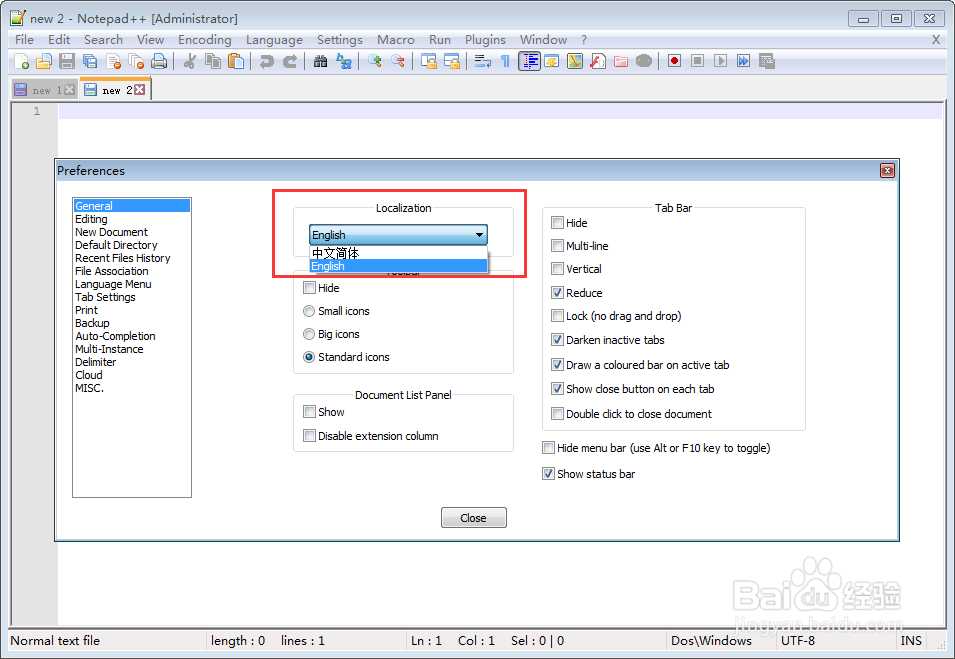The height and width of the screenshot is (659, 955).
Task: Click the Save toolbar icon
Action: coord(67,61)
